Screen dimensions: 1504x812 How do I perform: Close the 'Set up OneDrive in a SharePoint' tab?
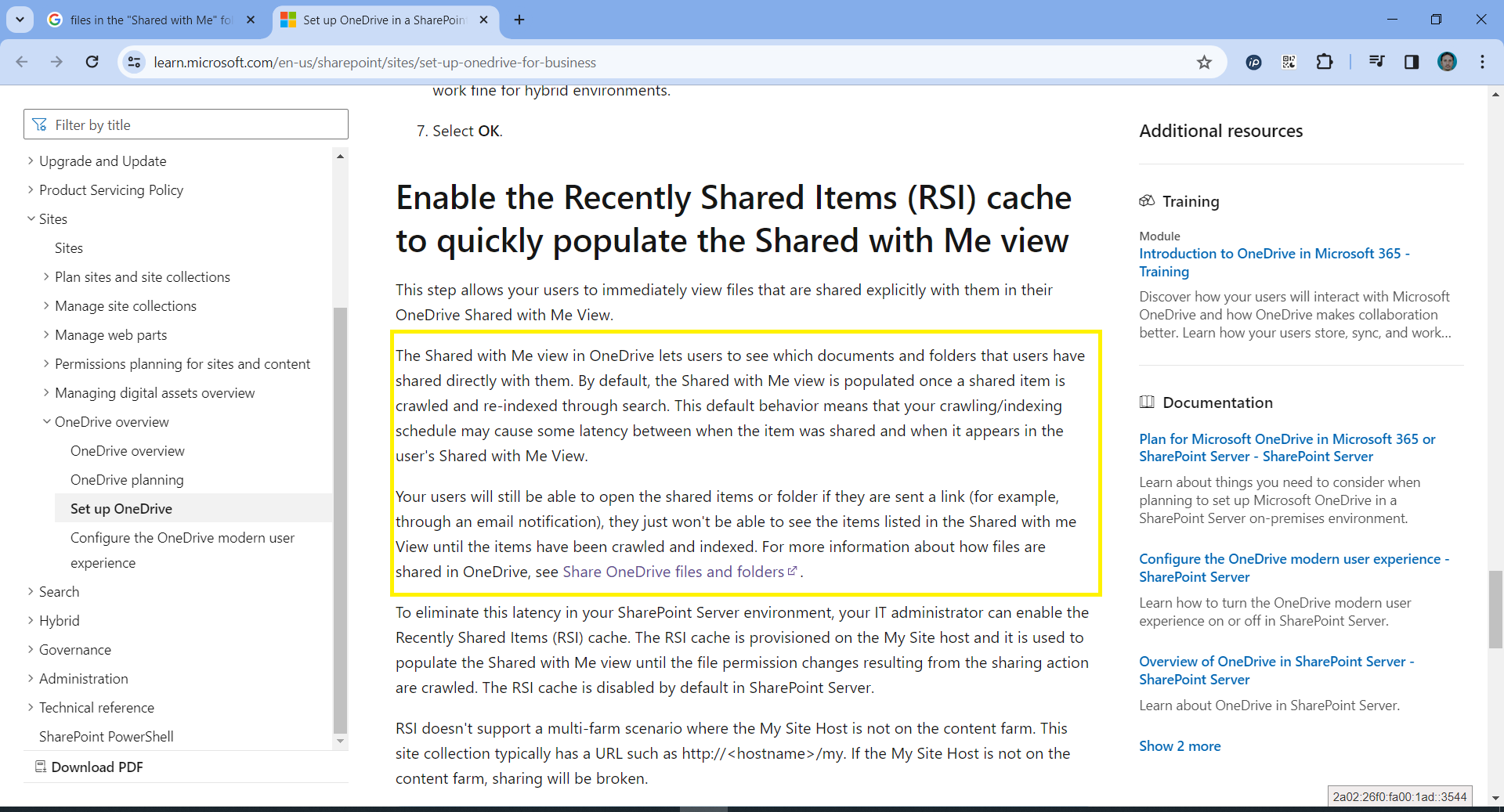point(483,20)
